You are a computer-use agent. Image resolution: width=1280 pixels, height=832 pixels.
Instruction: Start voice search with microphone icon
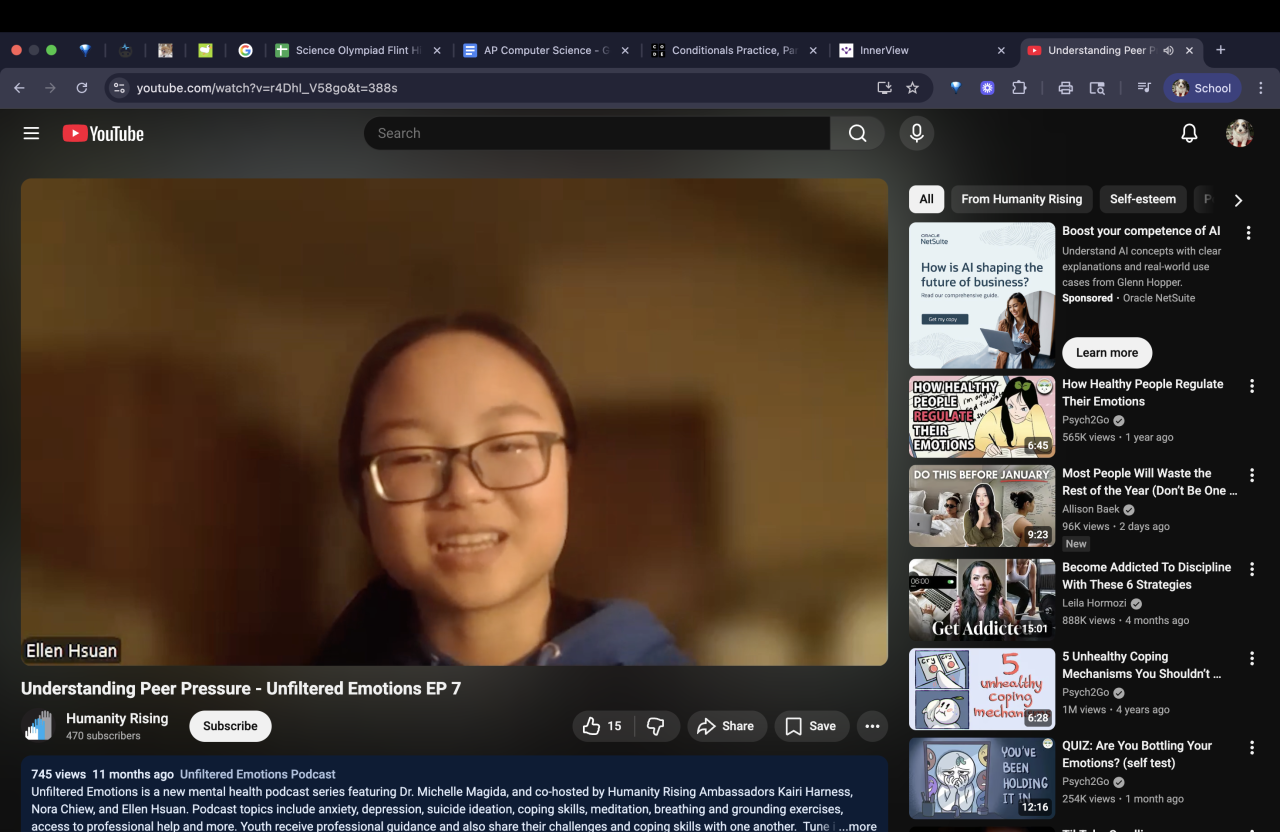click(916, 133)
